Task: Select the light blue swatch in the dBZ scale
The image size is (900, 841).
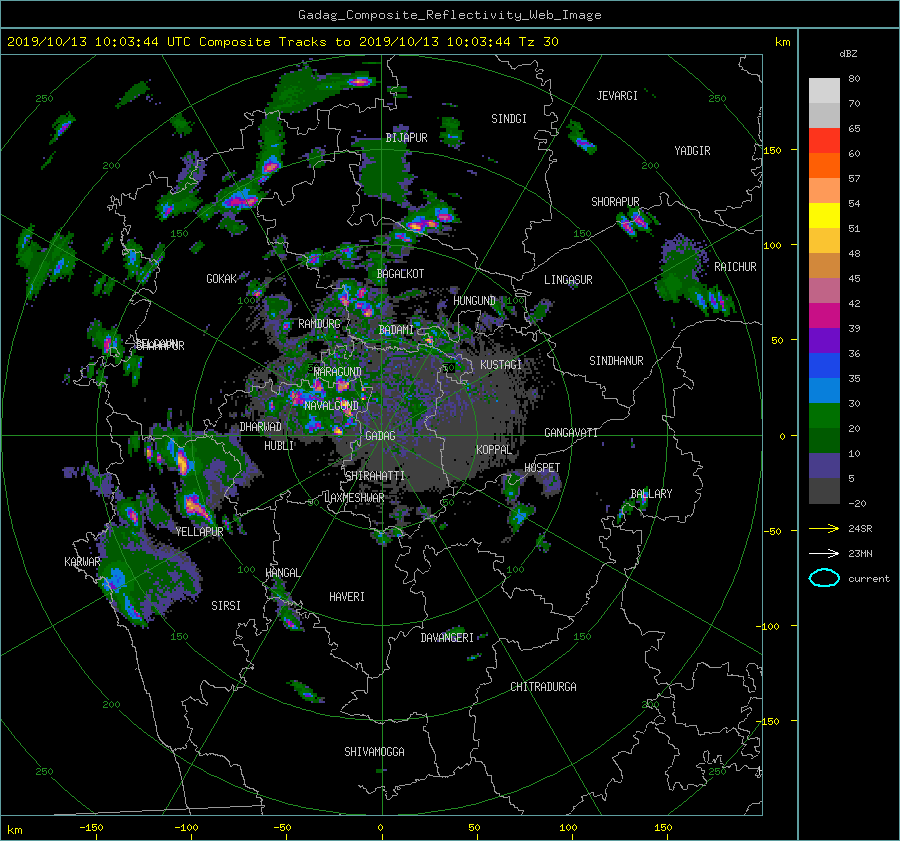Action: pyautogui.click(x=824, y=390)
